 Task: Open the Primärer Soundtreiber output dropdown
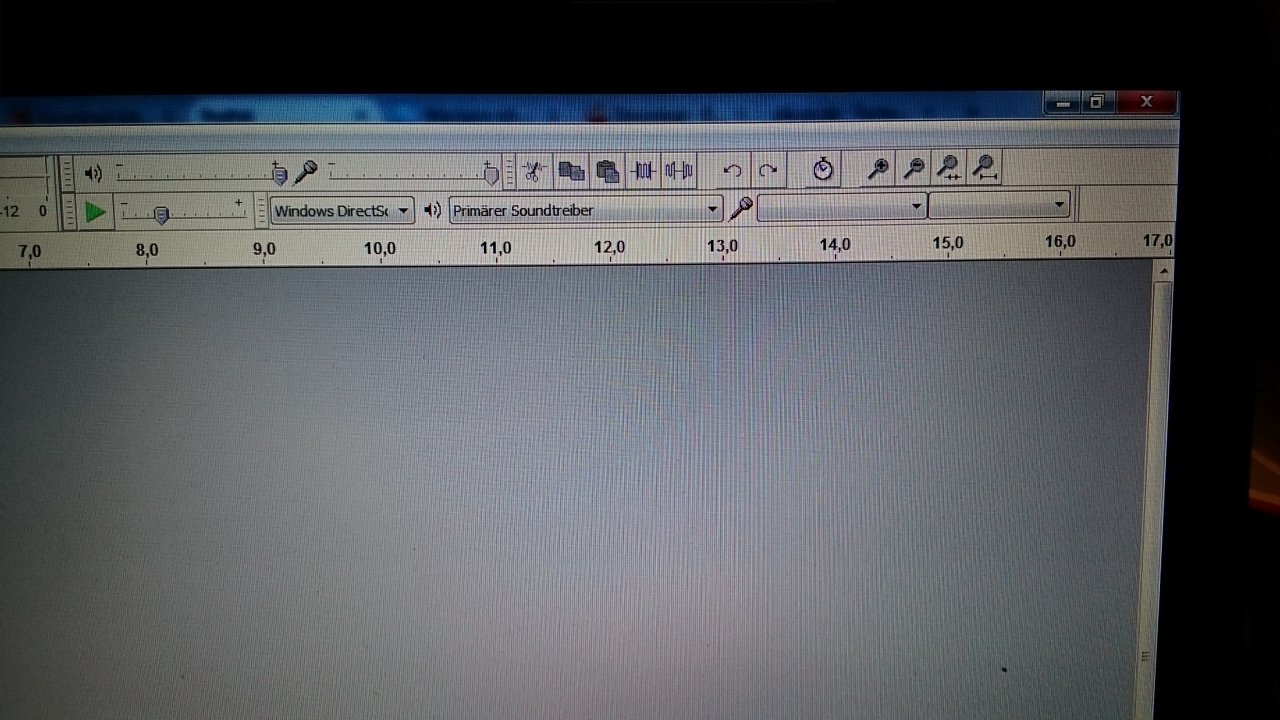[586, 210]
